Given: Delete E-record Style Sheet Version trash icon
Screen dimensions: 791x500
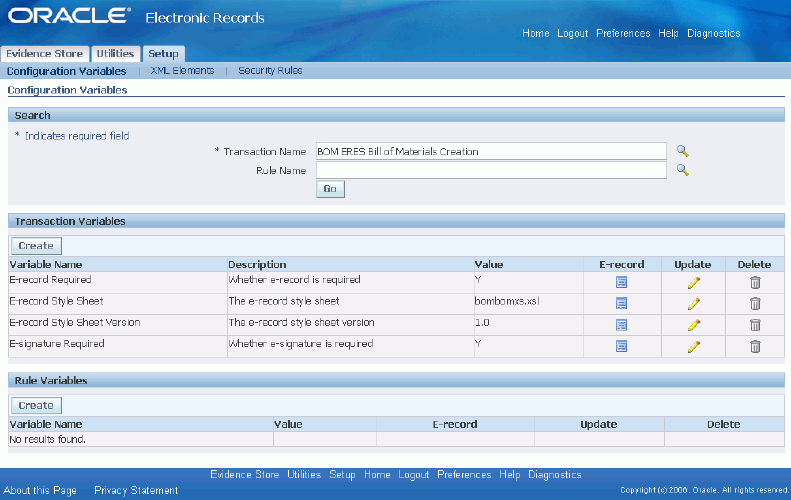Looking at the screenshot, I should tap(755, 325).
